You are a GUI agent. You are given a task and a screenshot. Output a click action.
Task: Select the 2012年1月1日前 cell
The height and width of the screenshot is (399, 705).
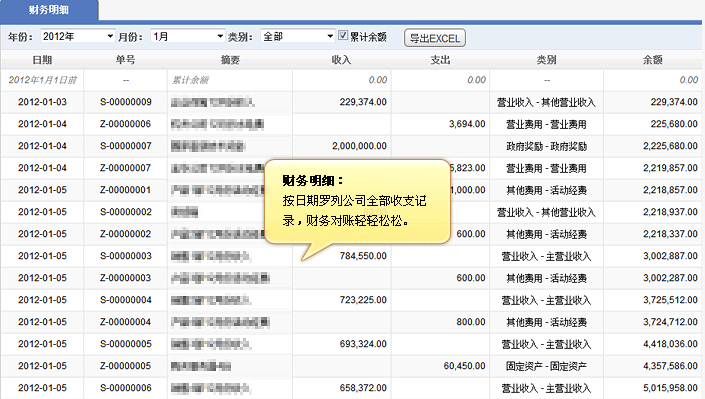42,80
